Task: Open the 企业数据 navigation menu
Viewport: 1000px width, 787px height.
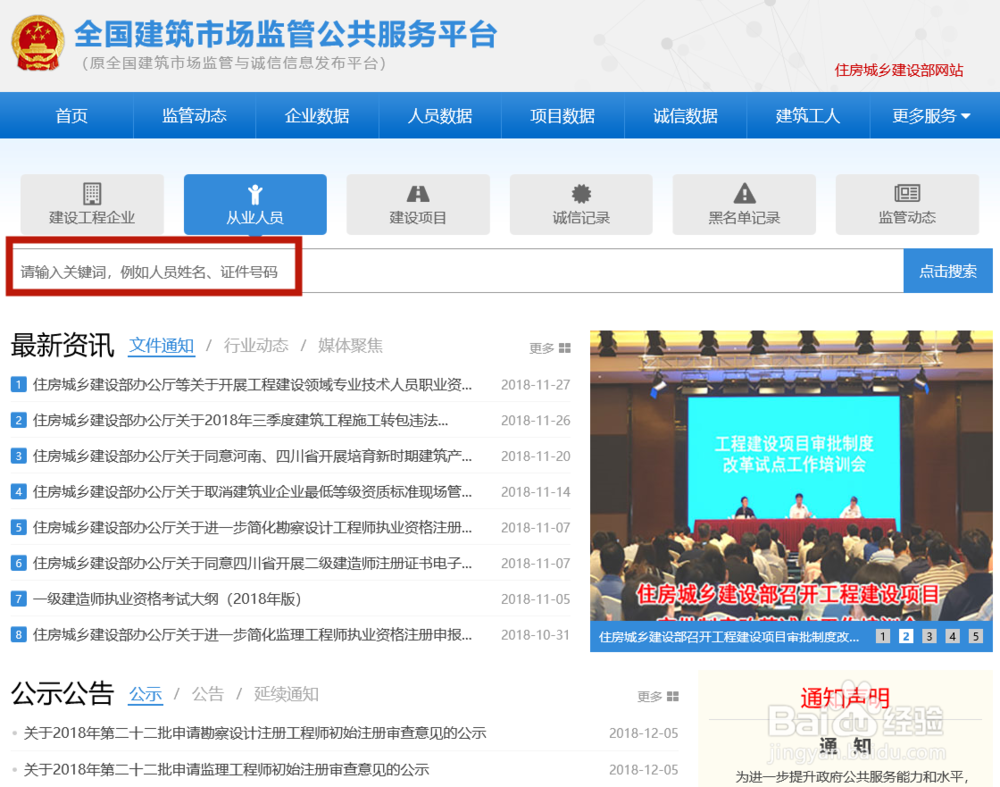Action: pyautogui.click(x=317, y=114)
